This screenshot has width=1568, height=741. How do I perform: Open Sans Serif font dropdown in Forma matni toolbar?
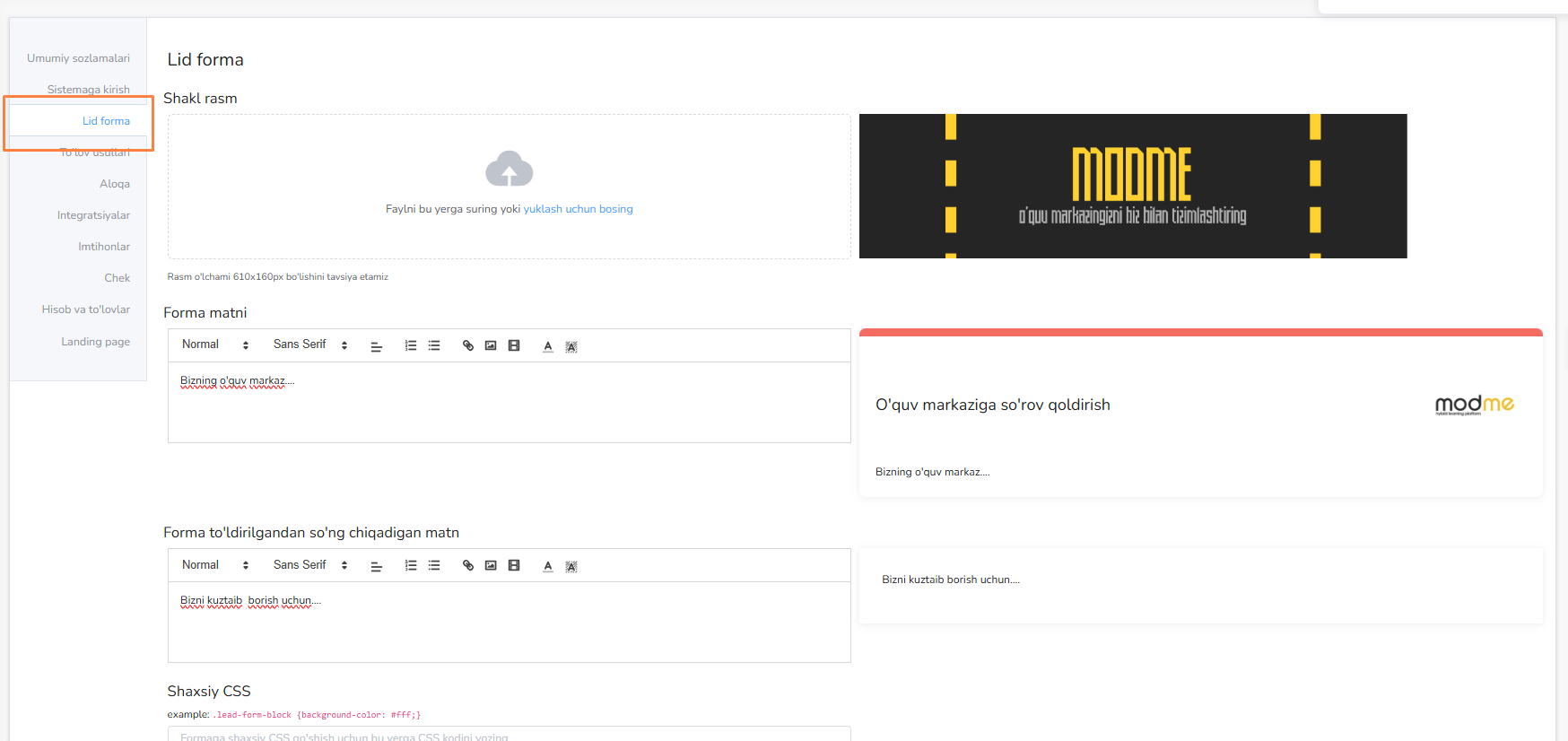(x=309, y=344)
